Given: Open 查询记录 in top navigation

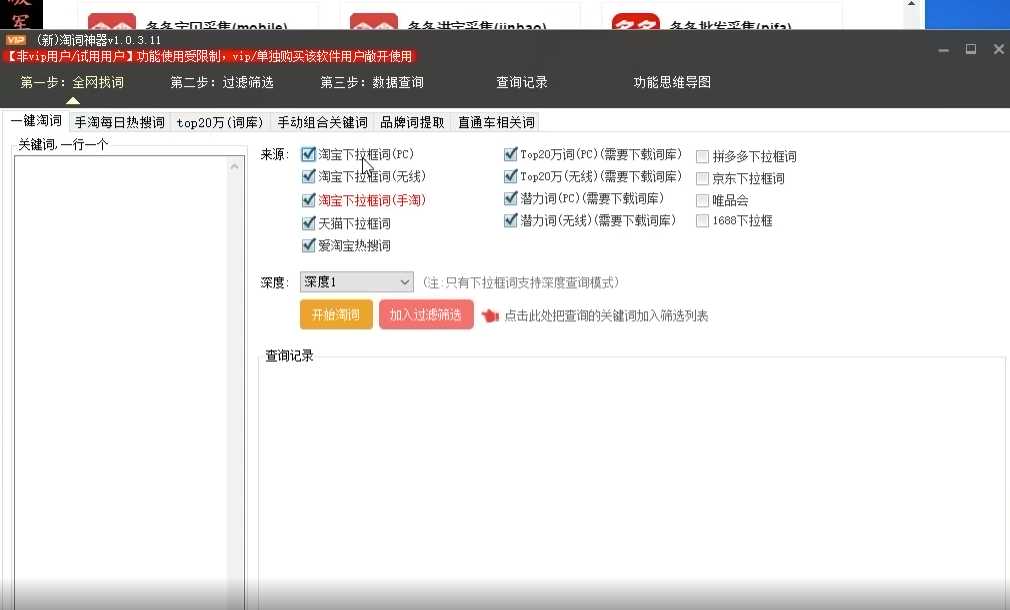Looking at the screenshot, I should (522, 82).
